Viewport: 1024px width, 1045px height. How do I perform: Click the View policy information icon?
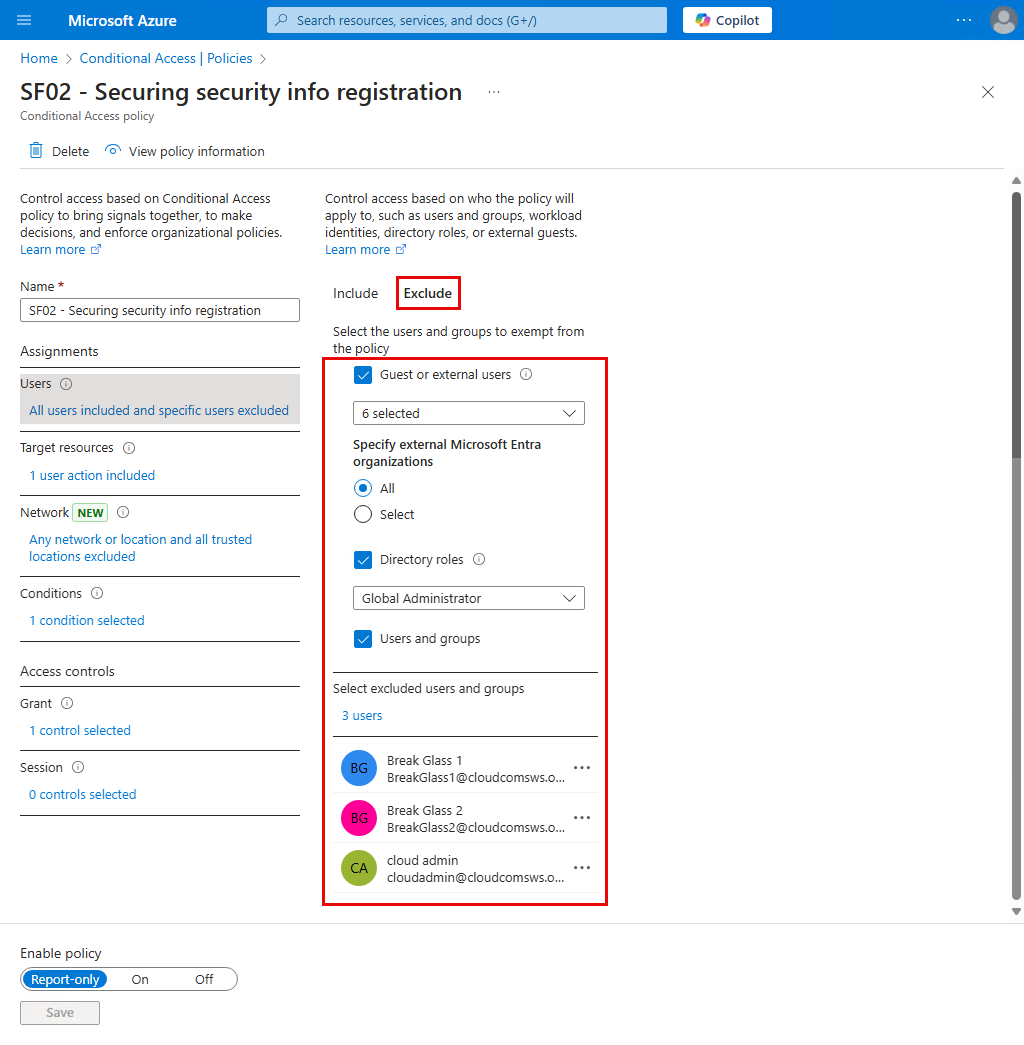pyautogui.click(x=113, y=151)
